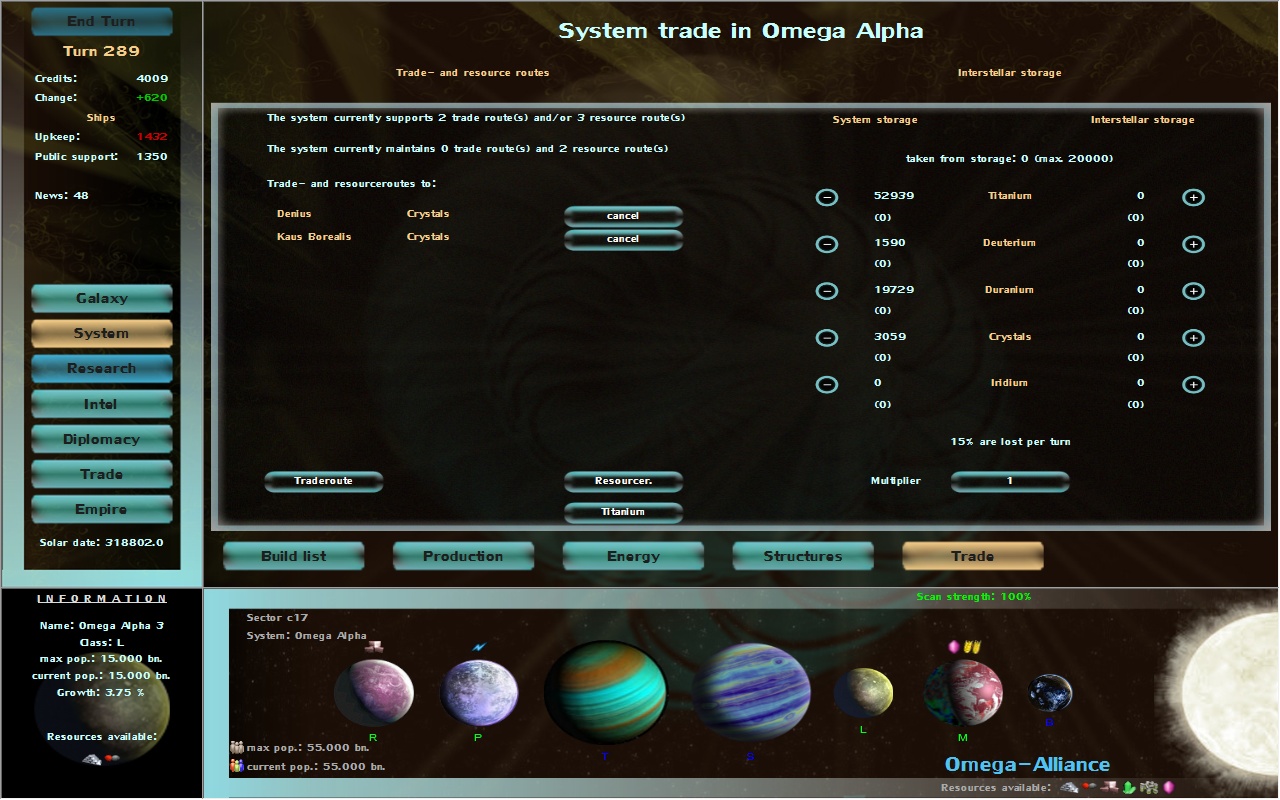Cancel the Kaus Borealis resource route
Screen dimensions: 1280x800
623,239
